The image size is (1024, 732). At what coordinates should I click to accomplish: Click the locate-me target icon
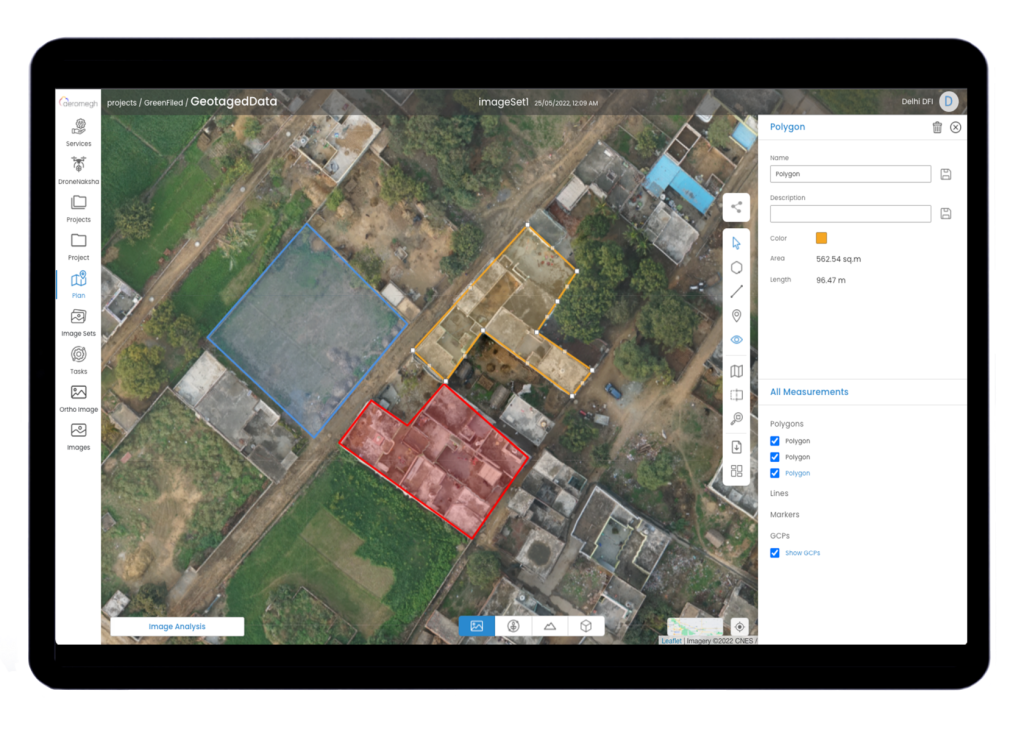[740, 626]
